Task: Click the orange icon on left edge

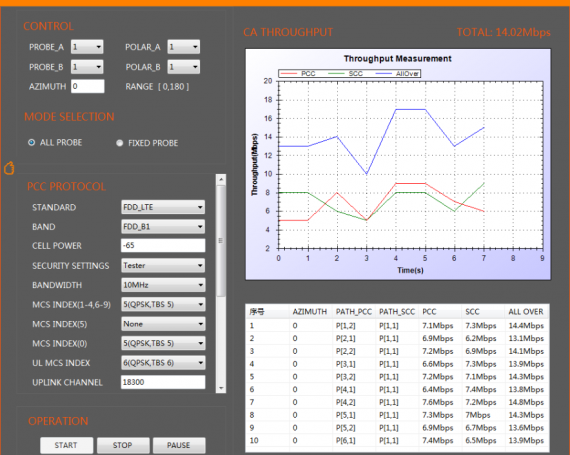Action: tap(9, 168)
